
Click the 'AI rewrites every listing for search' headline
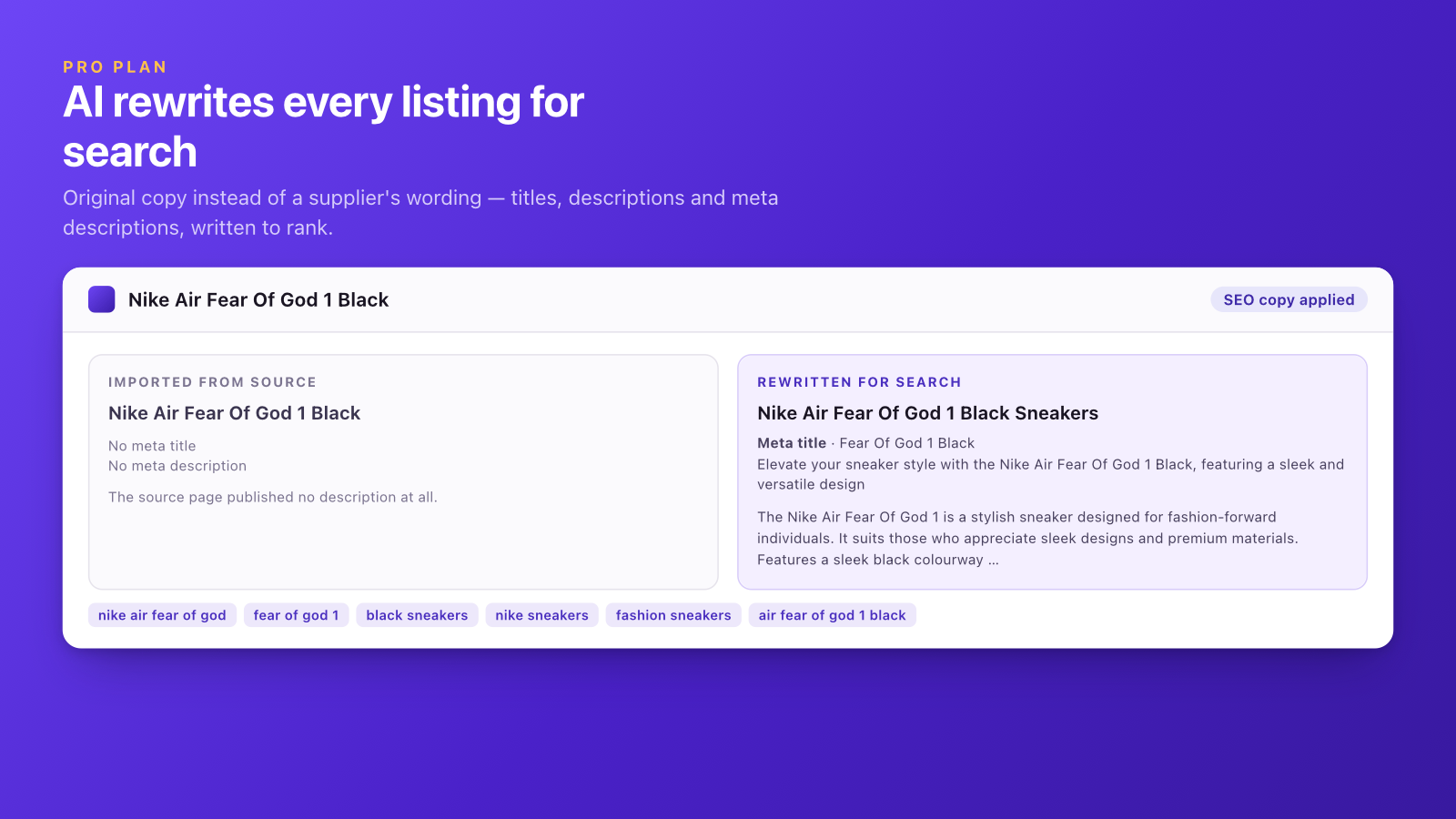323,126
